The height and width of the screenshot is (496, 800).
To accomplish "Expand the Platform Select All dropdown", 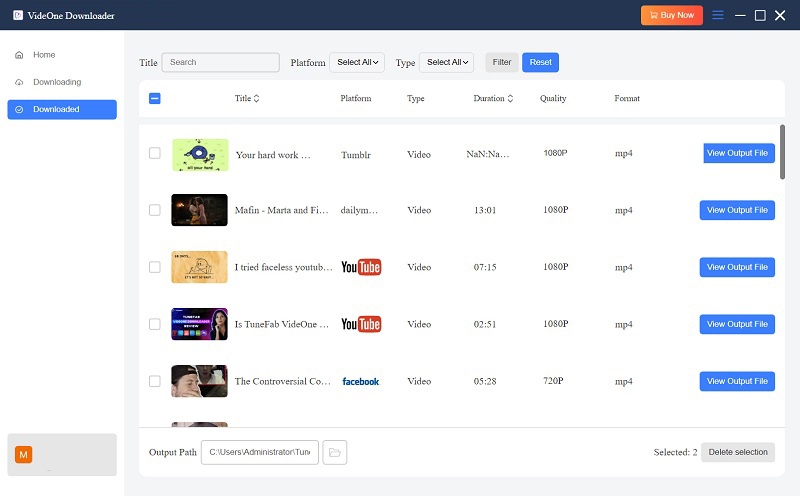I will tap(357, 62).
